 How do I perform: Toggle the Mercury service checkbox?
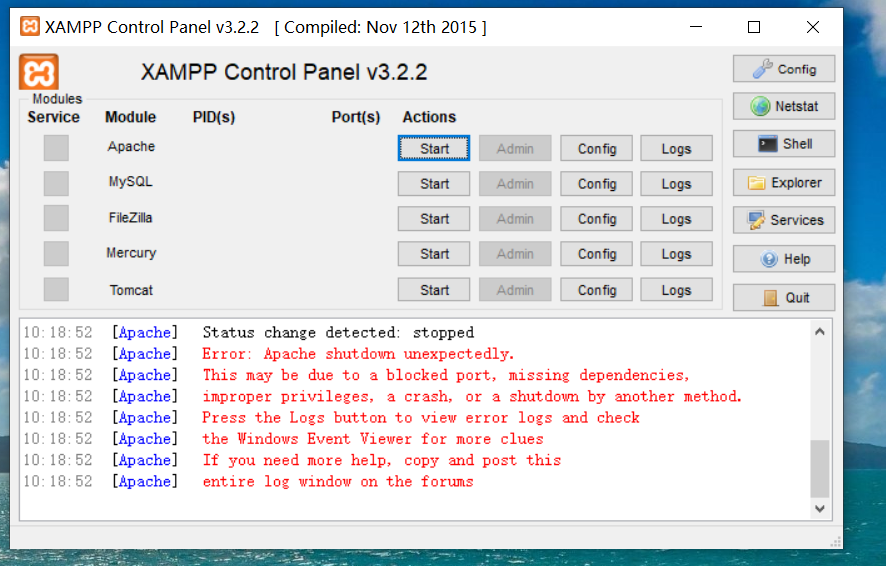tap(56, 254)
